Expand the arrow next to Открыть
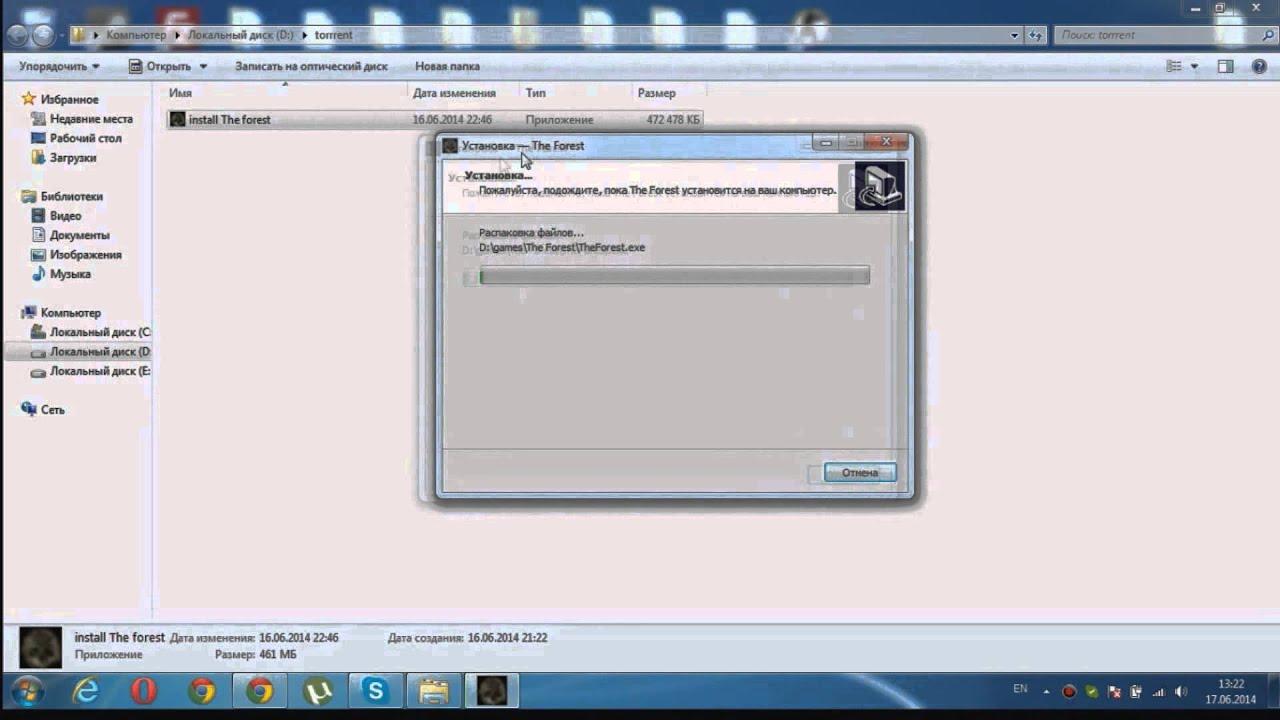The height and width of the screenshot is (720, 1280). coord(203,67)
